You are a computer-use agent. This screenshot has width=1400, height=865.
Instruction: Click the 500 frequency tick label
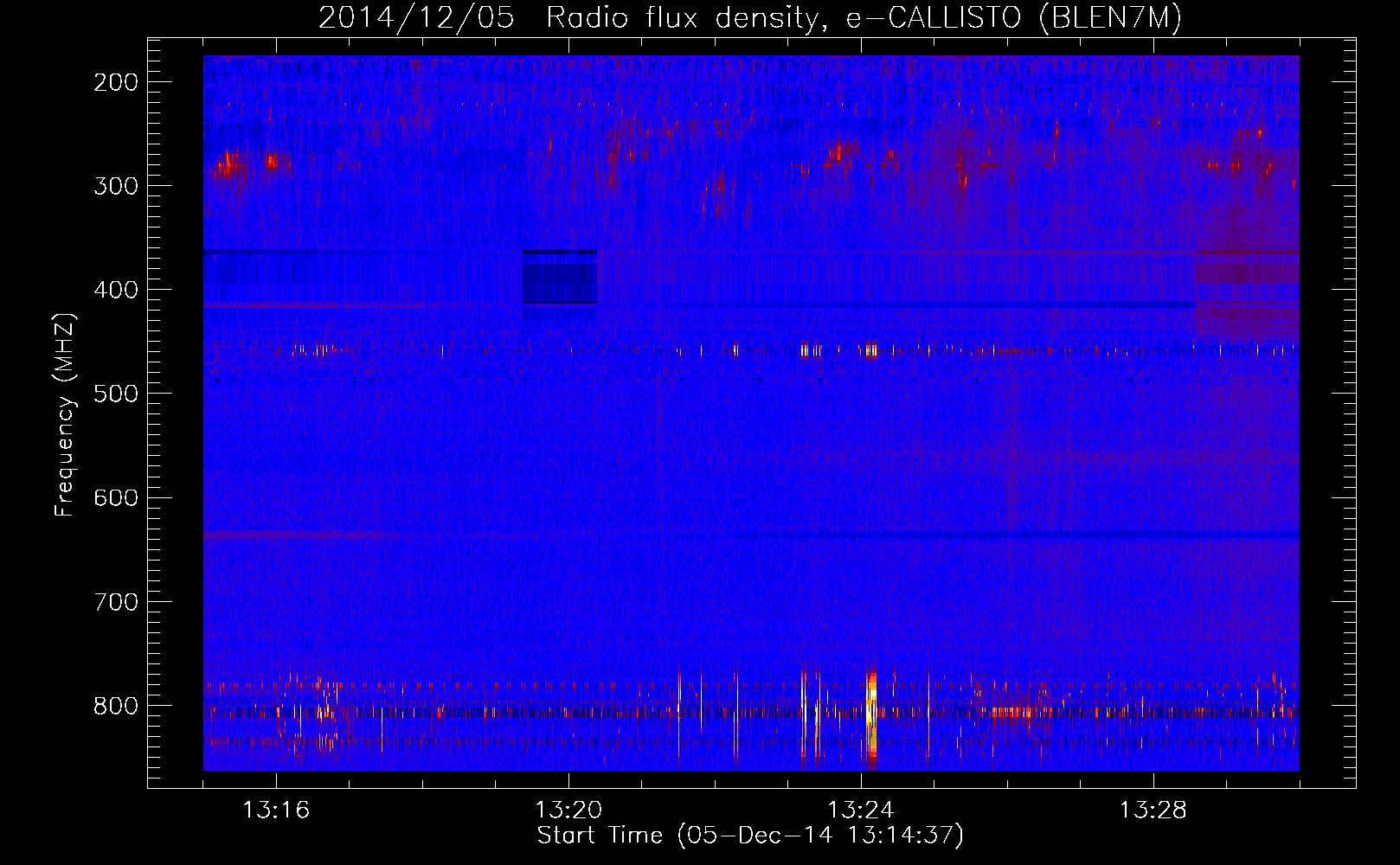[x=116, y=394]
